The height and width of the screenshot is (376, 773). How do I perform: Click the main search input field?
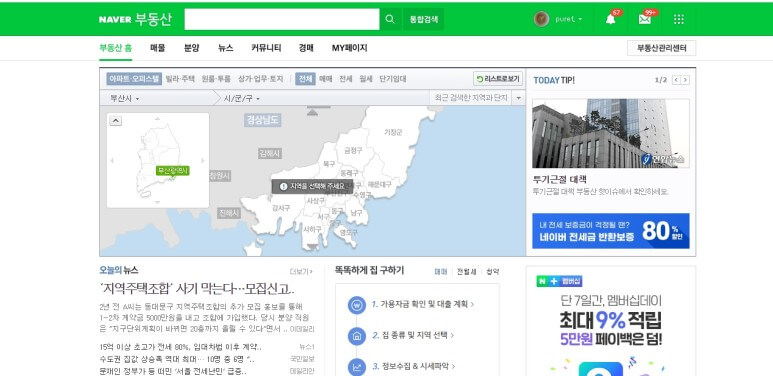pyautogui.click(x=282, y=19)
